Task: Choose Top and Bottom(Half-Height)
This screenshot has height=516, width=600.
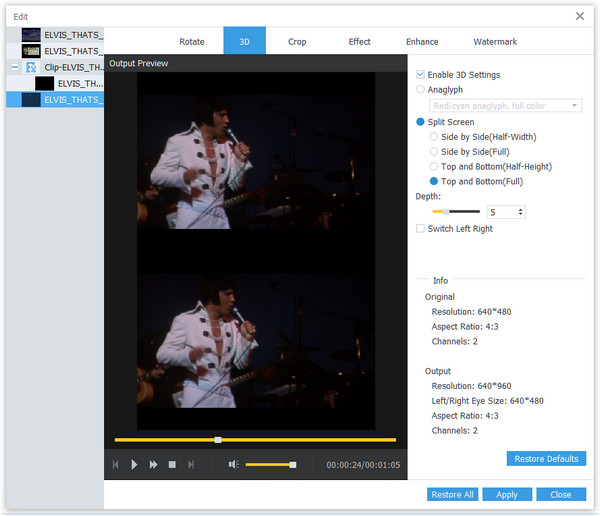Action: coord(434,167)
